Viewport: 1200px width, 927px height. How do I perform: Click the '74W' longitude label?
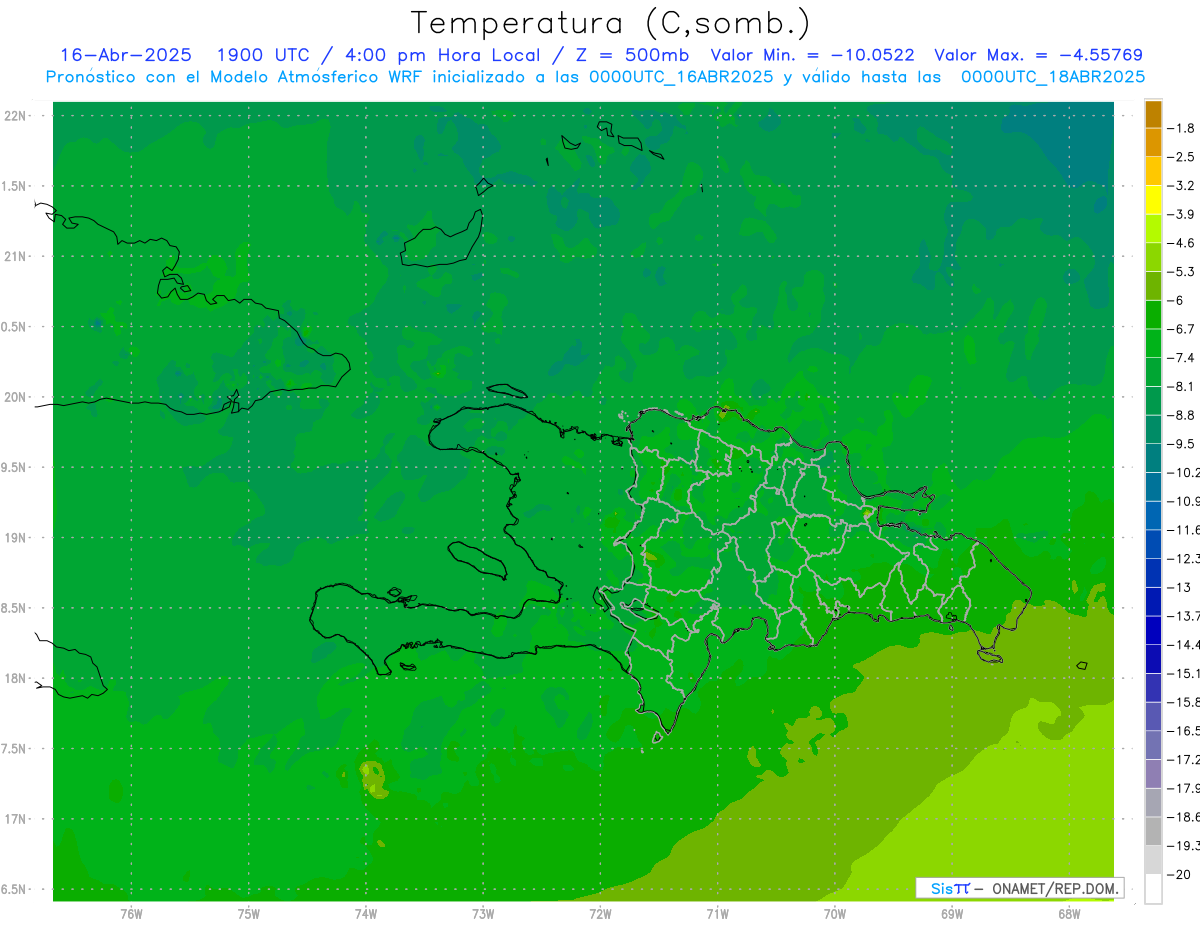(366, 914)
